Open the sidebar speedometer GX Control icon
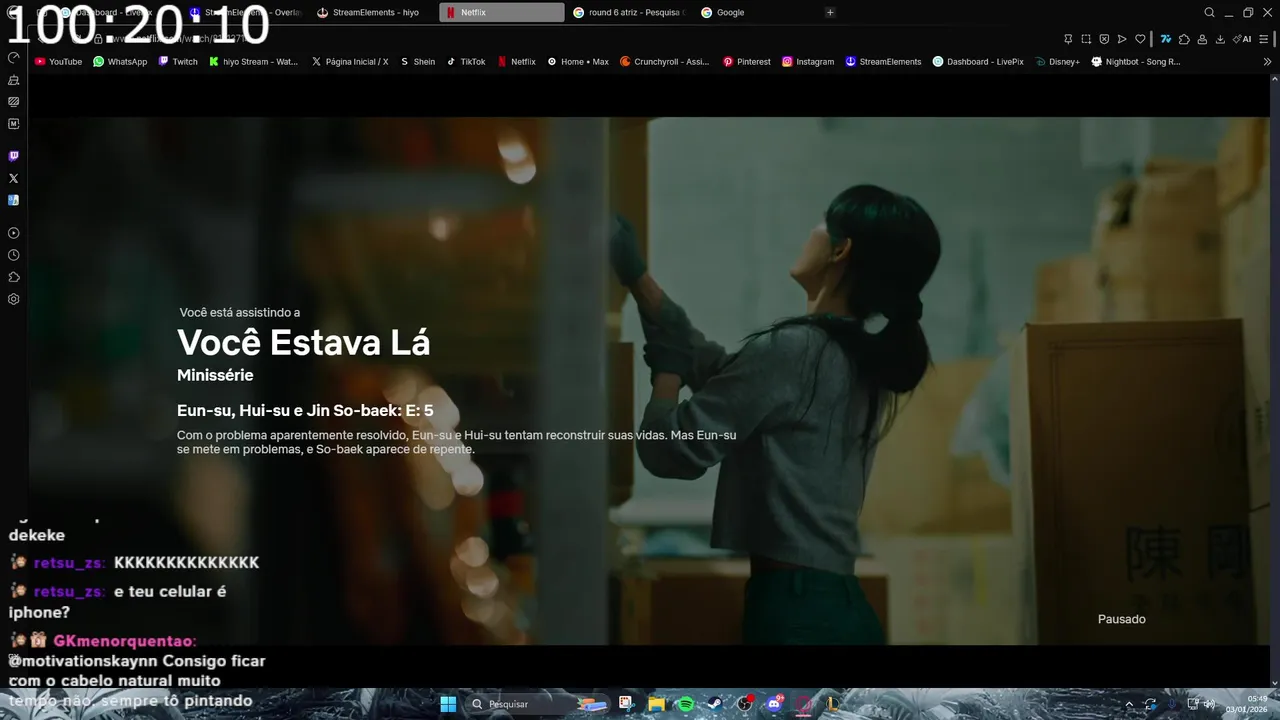Viewport: 1280px width, 720px height. (13, 57)
